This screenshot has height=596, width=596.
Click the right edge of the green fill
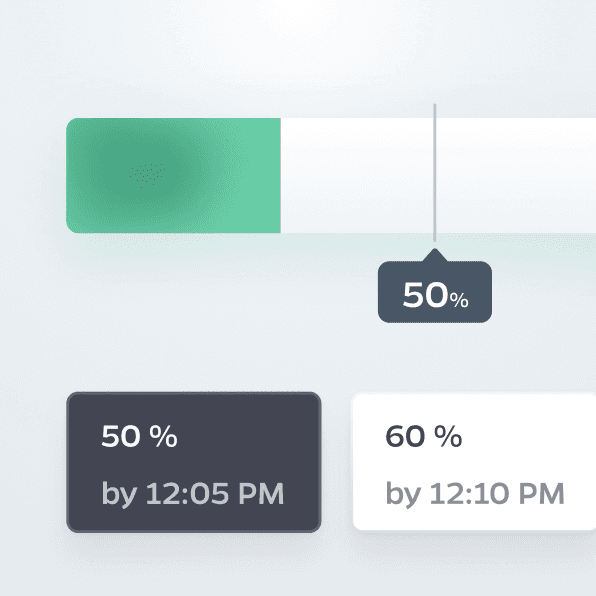[x=279, y=175]
